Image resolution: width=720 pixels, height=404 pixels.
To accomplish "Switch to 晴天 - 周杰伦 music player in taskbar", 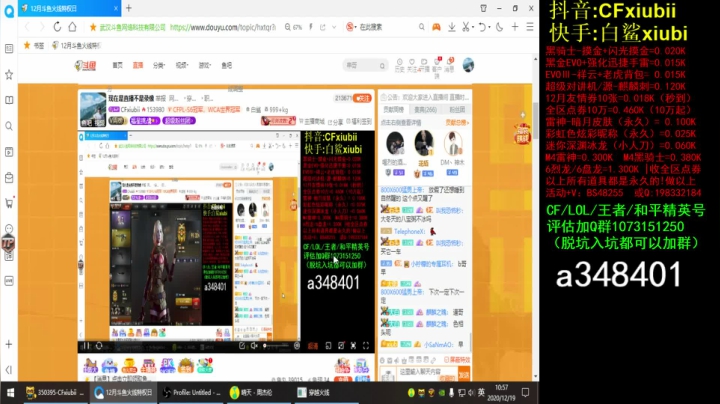I will (x=258, y=393).
